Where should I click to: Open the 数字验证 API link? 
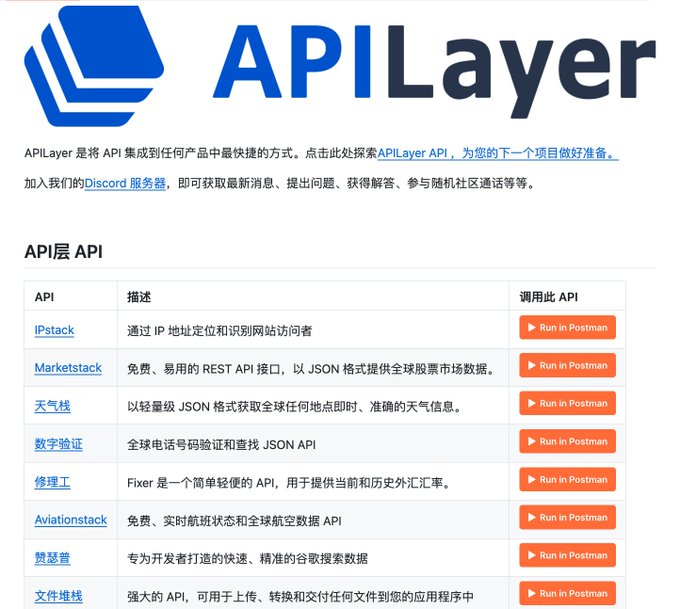(59, 444)
